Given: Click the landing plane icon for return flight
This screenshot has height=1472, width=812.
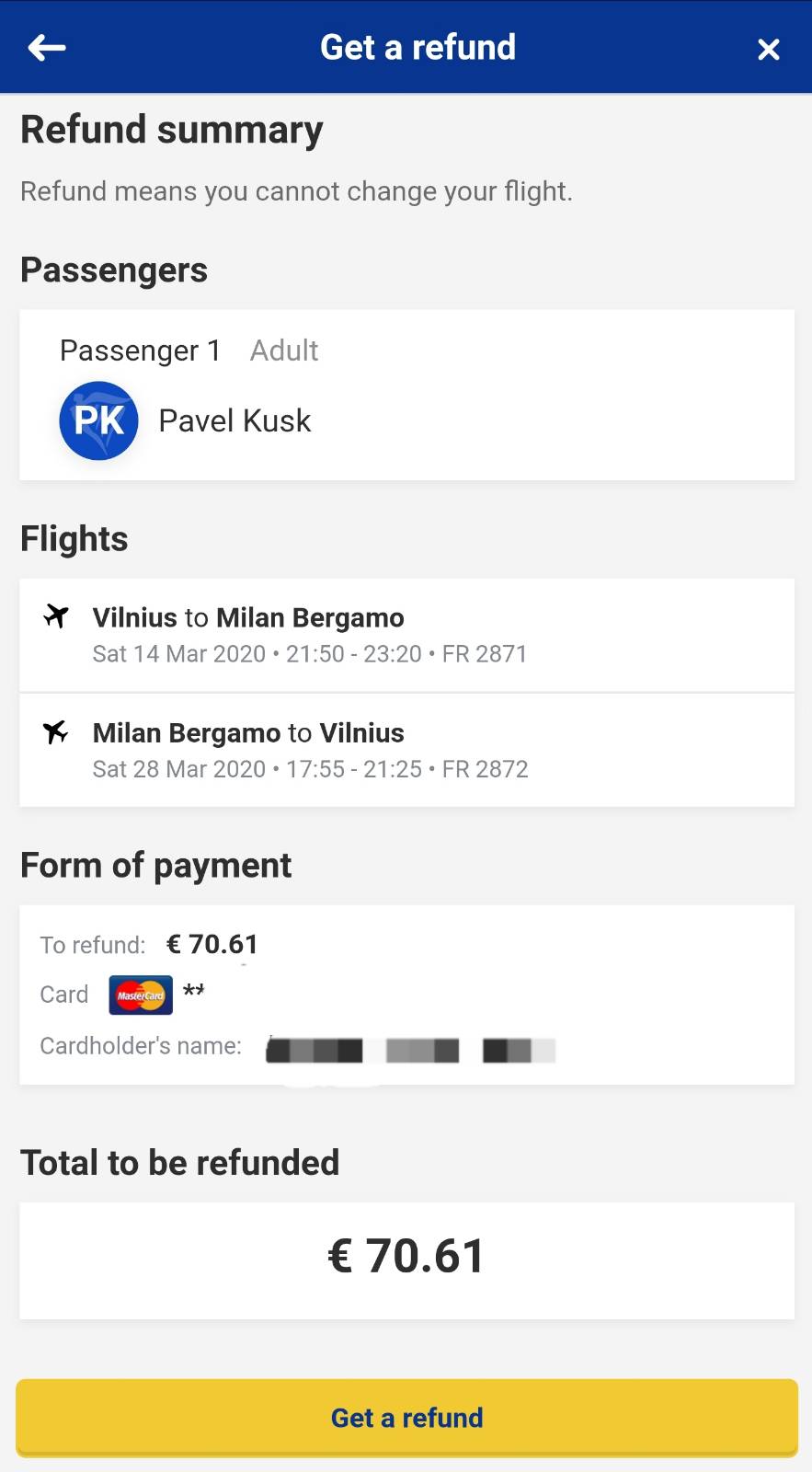Looking at the screenshot, I should pyautogui.click(x=56, y=732).
